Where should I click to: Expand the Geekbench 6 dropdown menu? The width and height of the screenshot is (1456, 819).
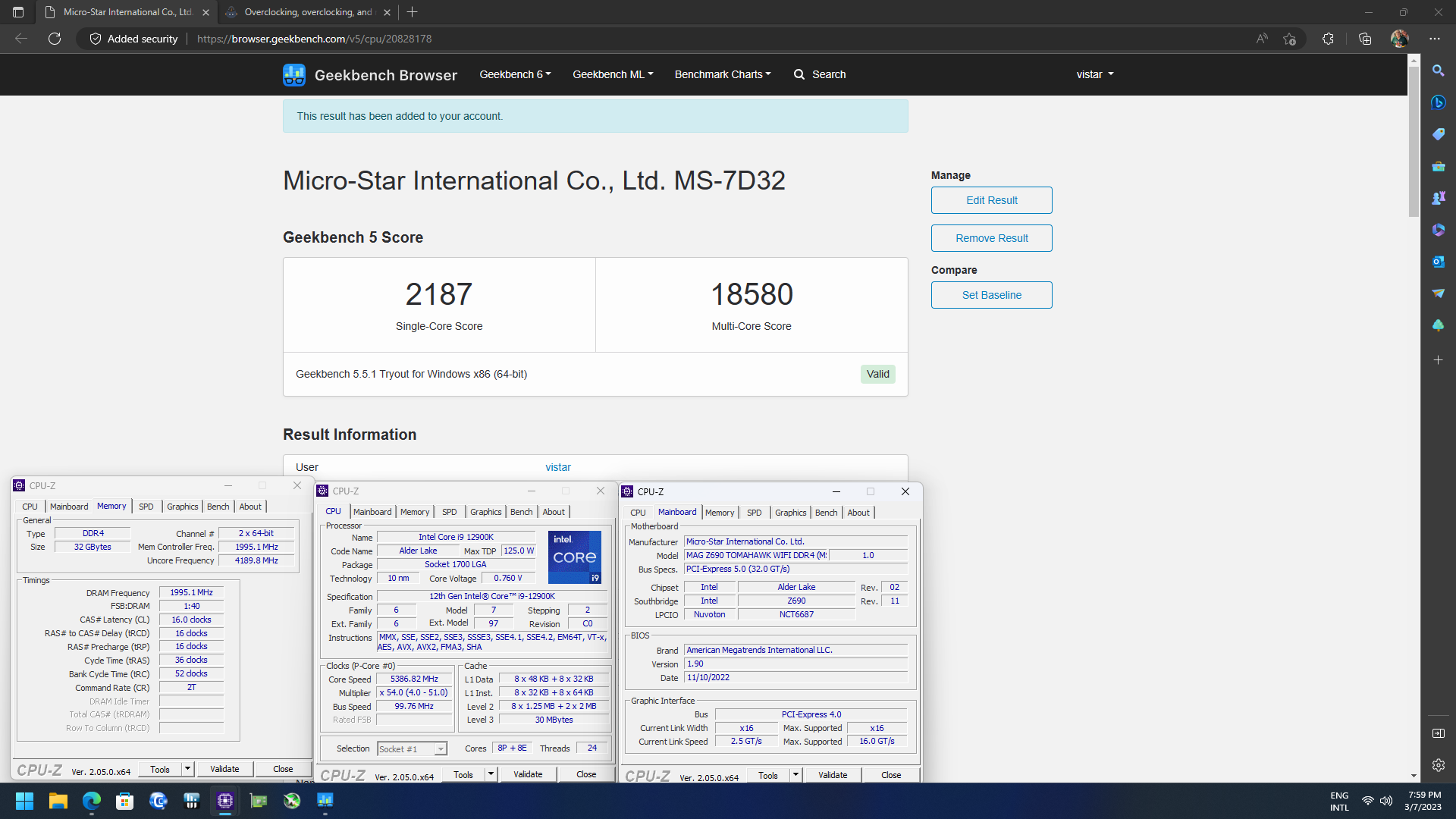[x=515, y=74]
